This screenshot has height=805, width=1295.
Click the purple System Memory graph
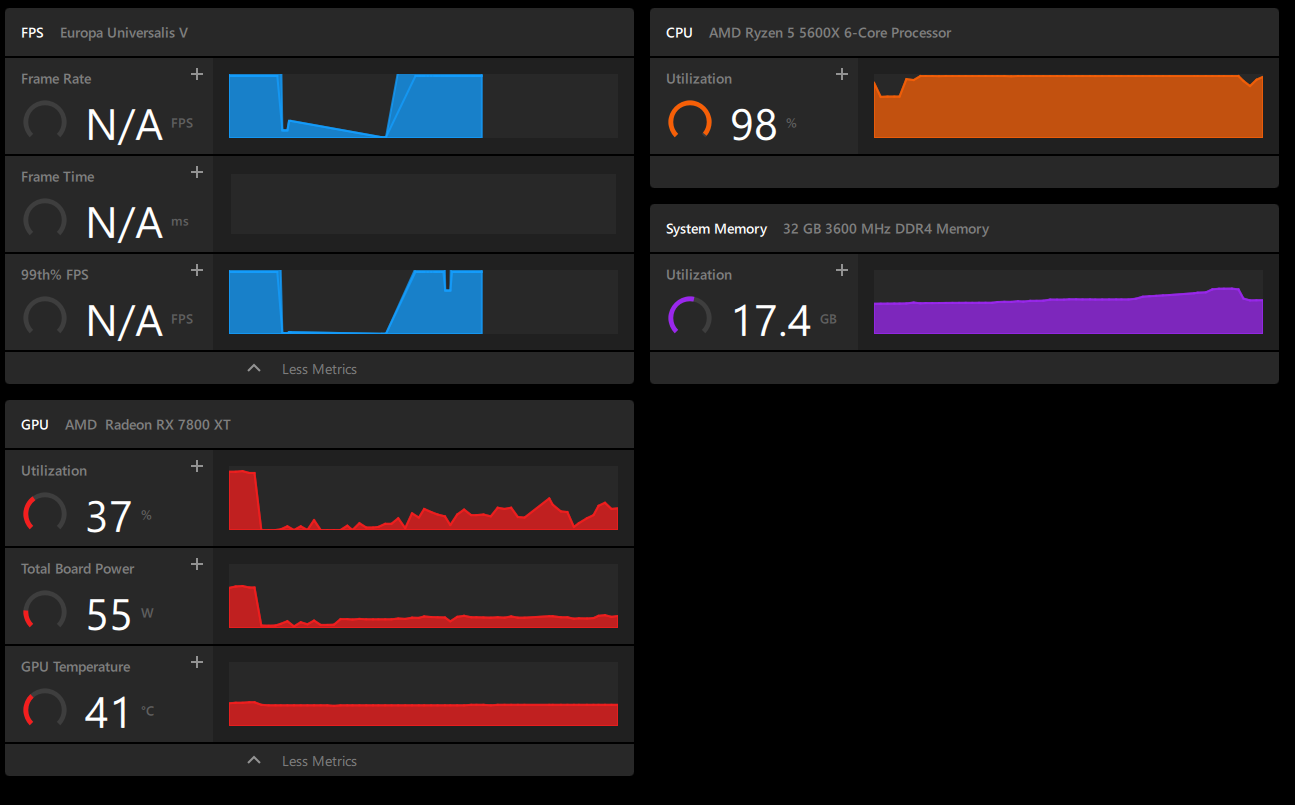click(1068, 302)
